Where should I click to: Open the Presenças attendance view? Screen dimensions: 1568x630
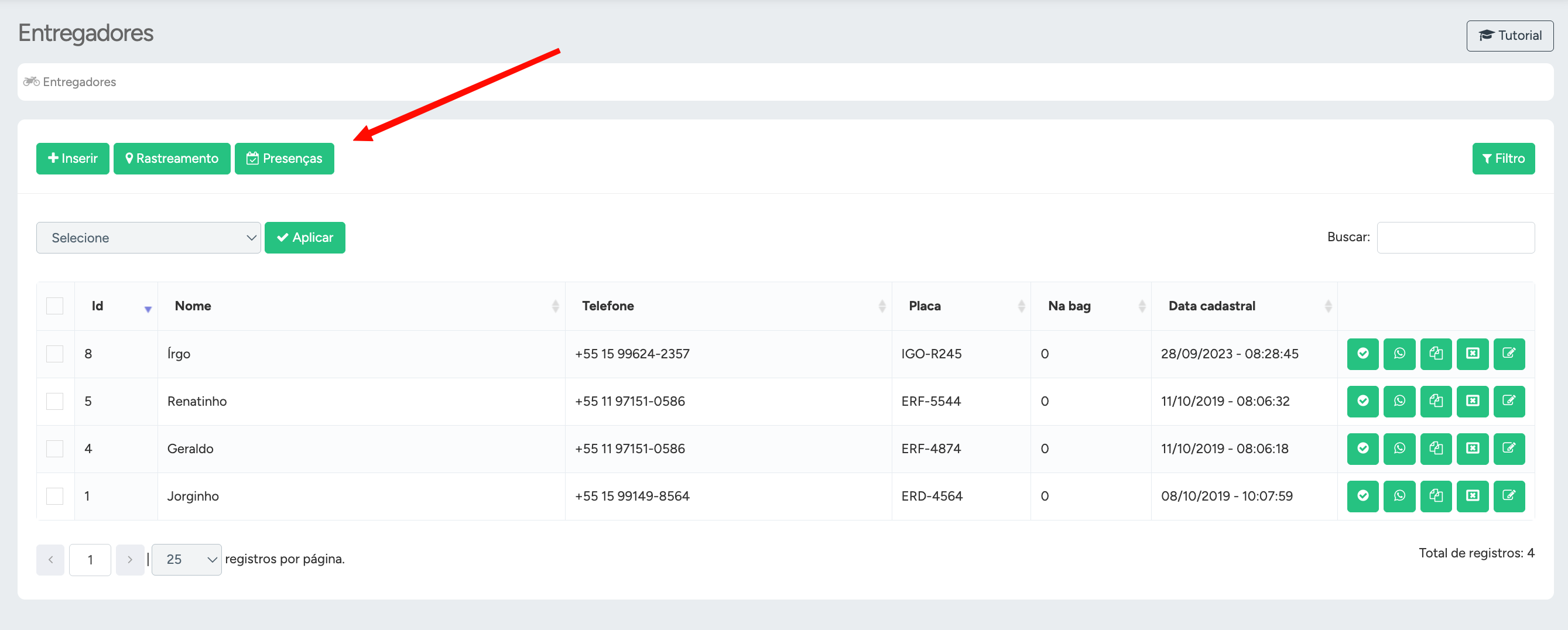tap(284, 159)
